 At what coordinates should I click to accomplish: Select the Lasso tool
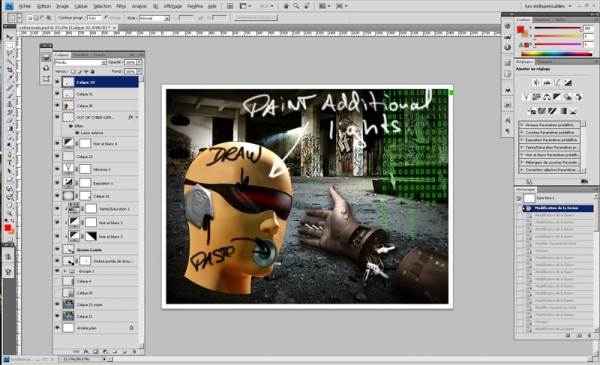[x=10, y=54]
